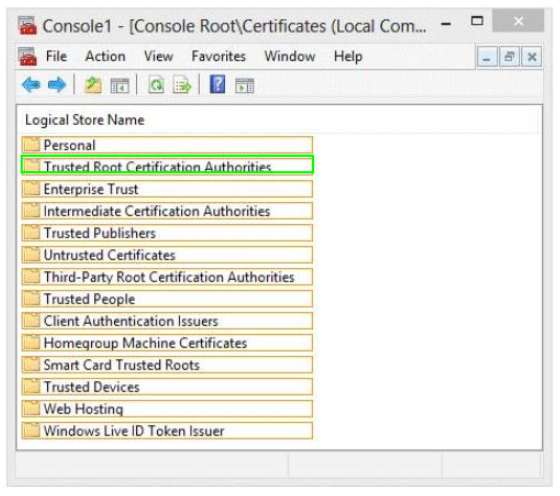The width and height of the screenshot is (560, 496).
Task: Click the Personal folder icon
Action: click(31, 145)
